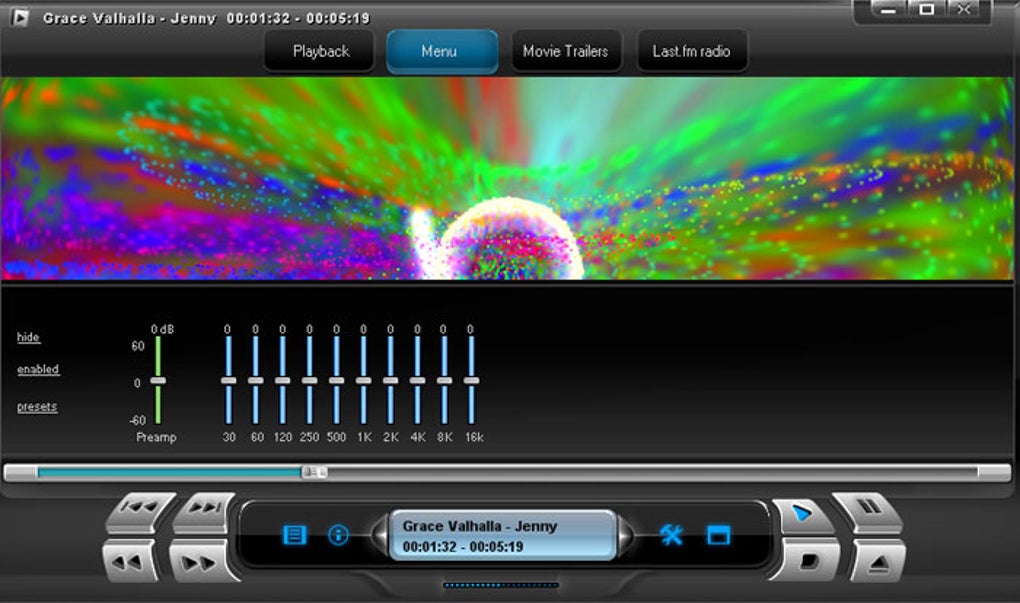Click the 1K band slider

pyautogui.click(x=364, y=381)
